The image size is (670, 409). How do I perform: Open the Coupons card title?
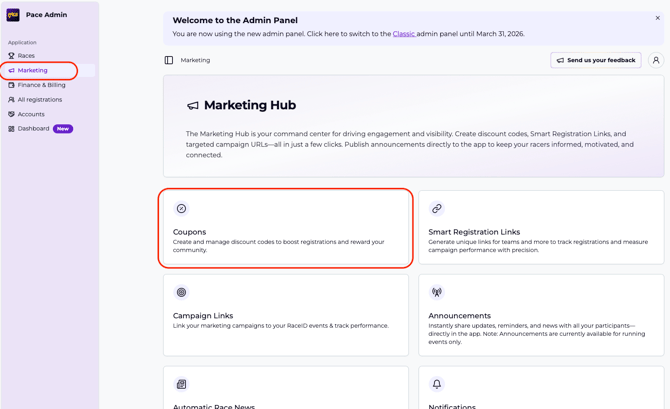(x=189, y=232)
